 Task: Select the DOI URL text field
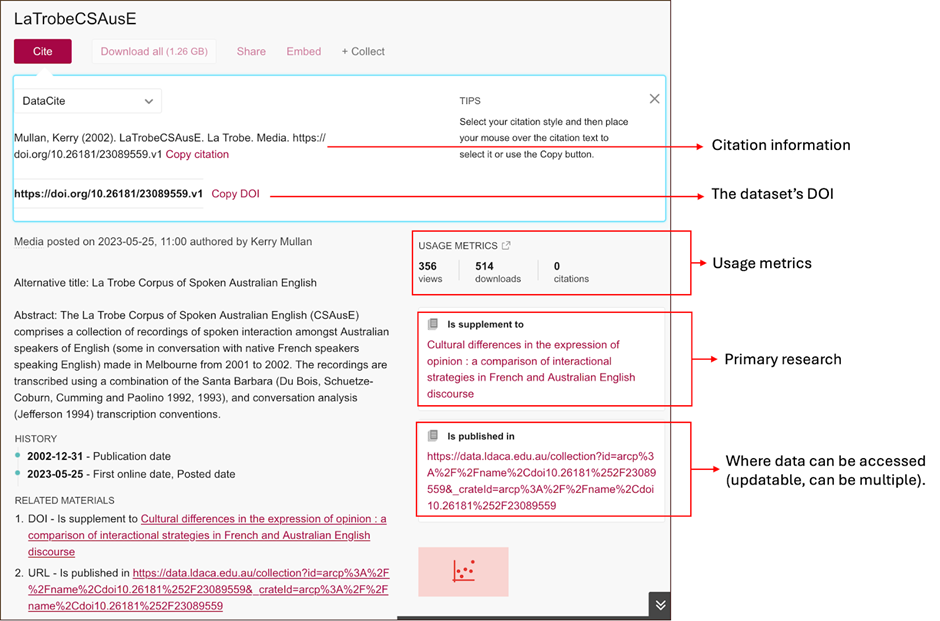tap(109, 194)
